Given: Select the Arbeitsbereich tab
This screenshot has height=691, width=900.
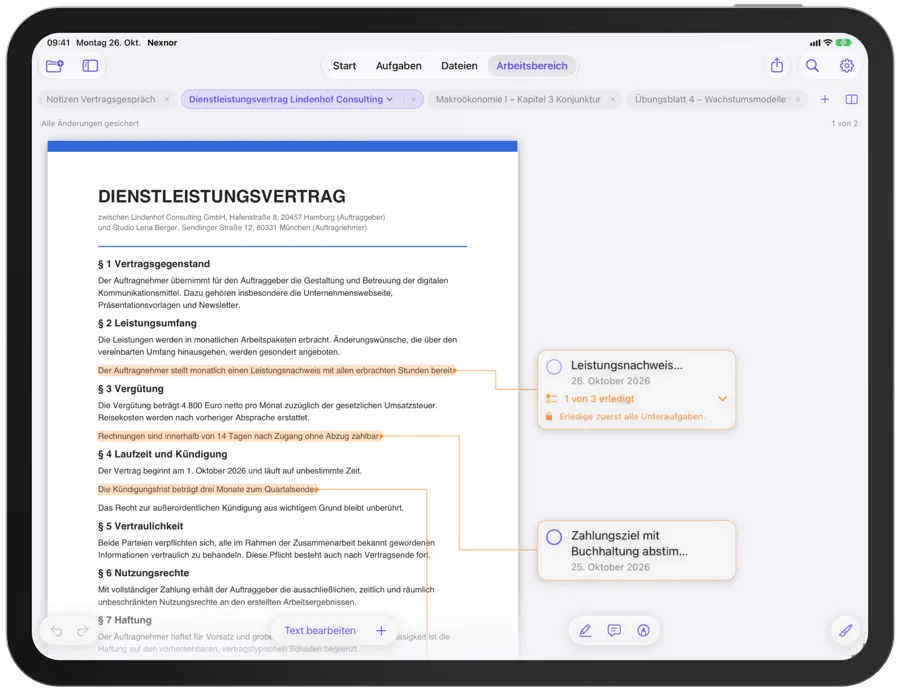Looking at the screenshot, I should click(x=532, y=66).
